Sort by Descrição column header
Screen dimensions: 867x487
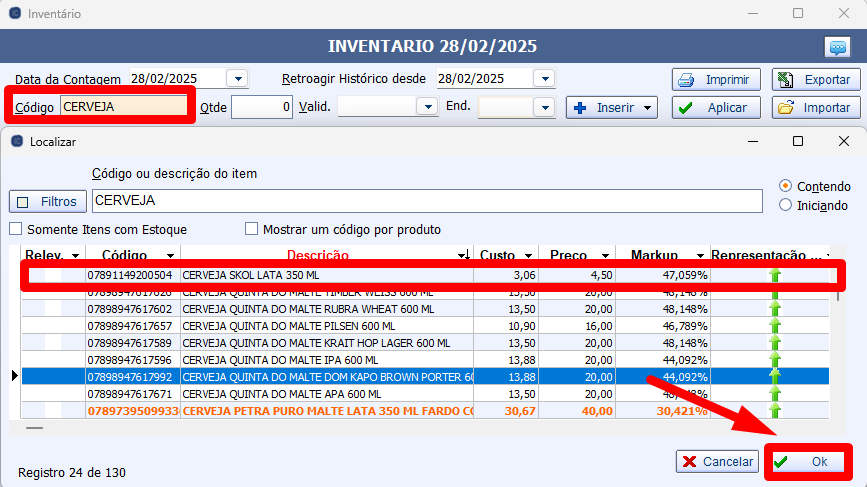318,255
